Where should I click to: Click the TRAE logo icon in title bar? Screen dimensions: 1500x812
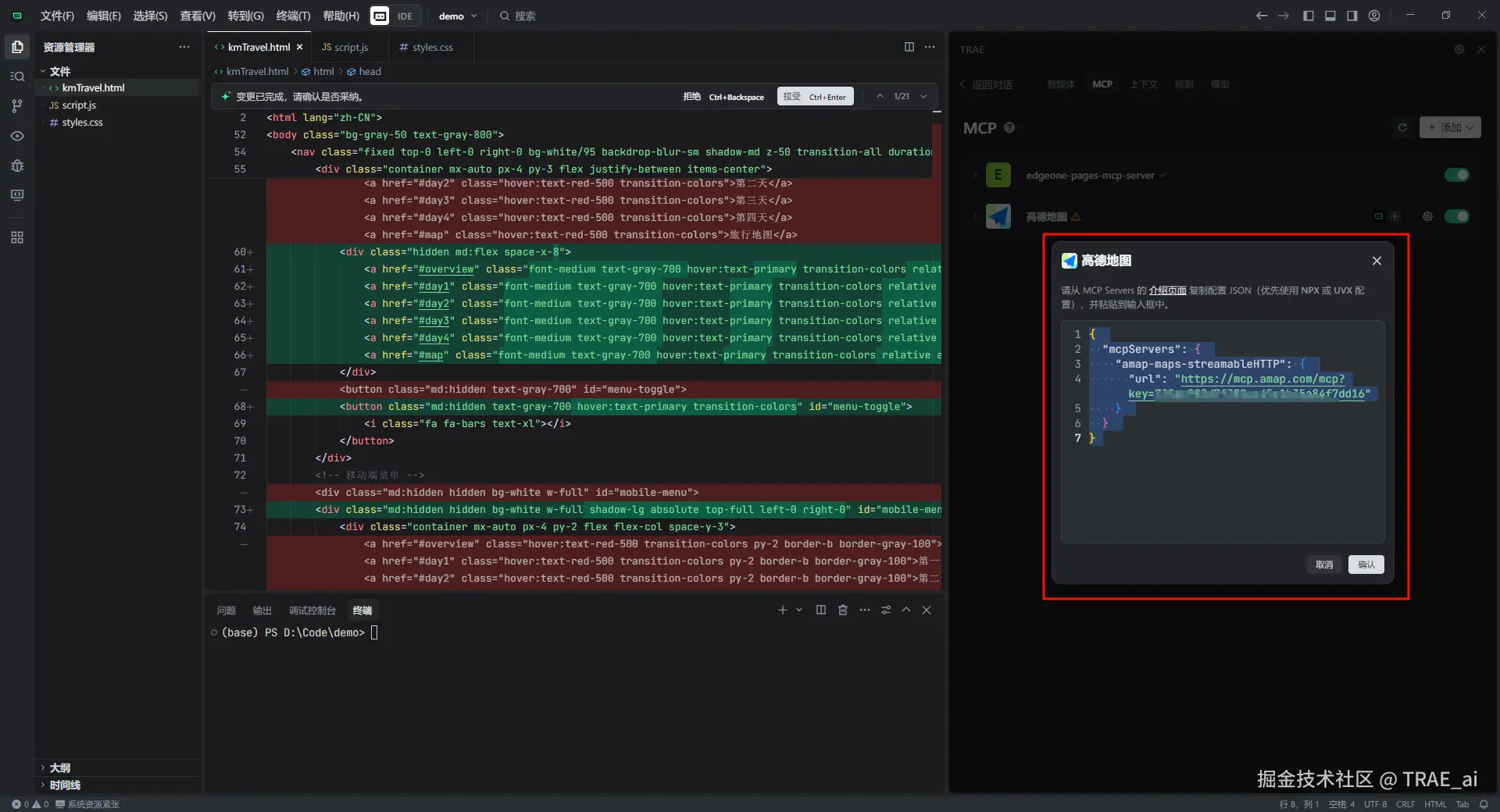click(17, 16)
